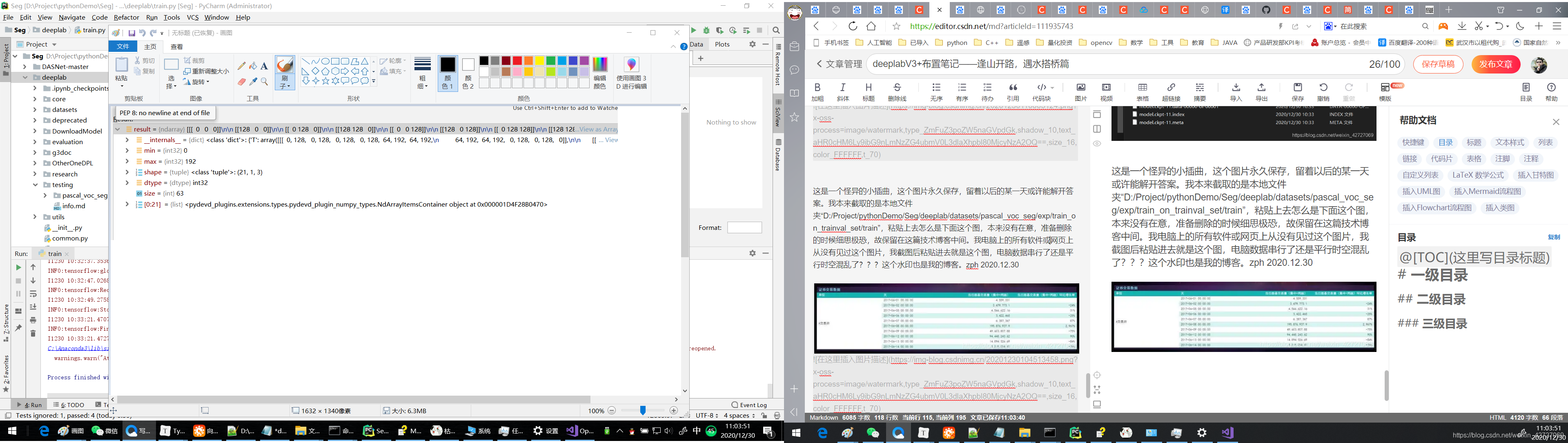
Task: Click the Paint zoom slider handle
Action: 643,411
